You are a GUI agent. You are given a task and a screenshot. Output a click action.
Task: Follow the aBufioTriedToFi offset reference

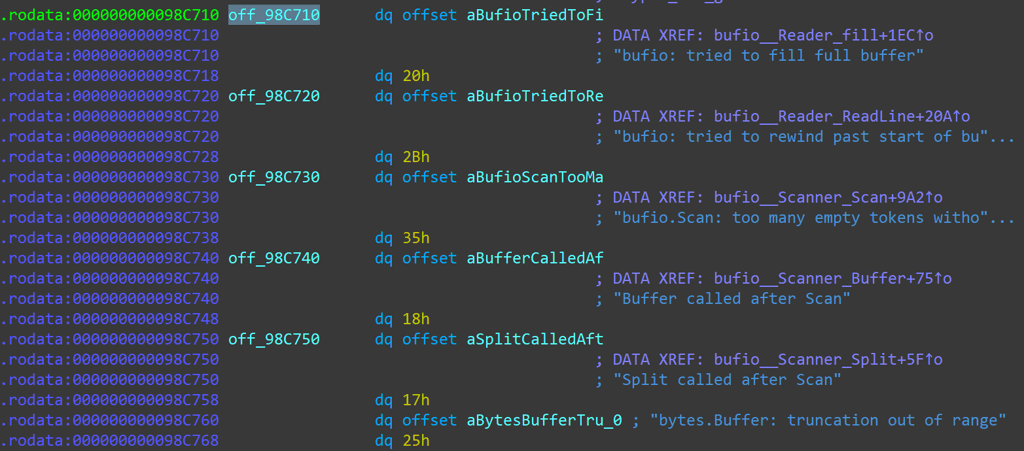tap(535, 15)
